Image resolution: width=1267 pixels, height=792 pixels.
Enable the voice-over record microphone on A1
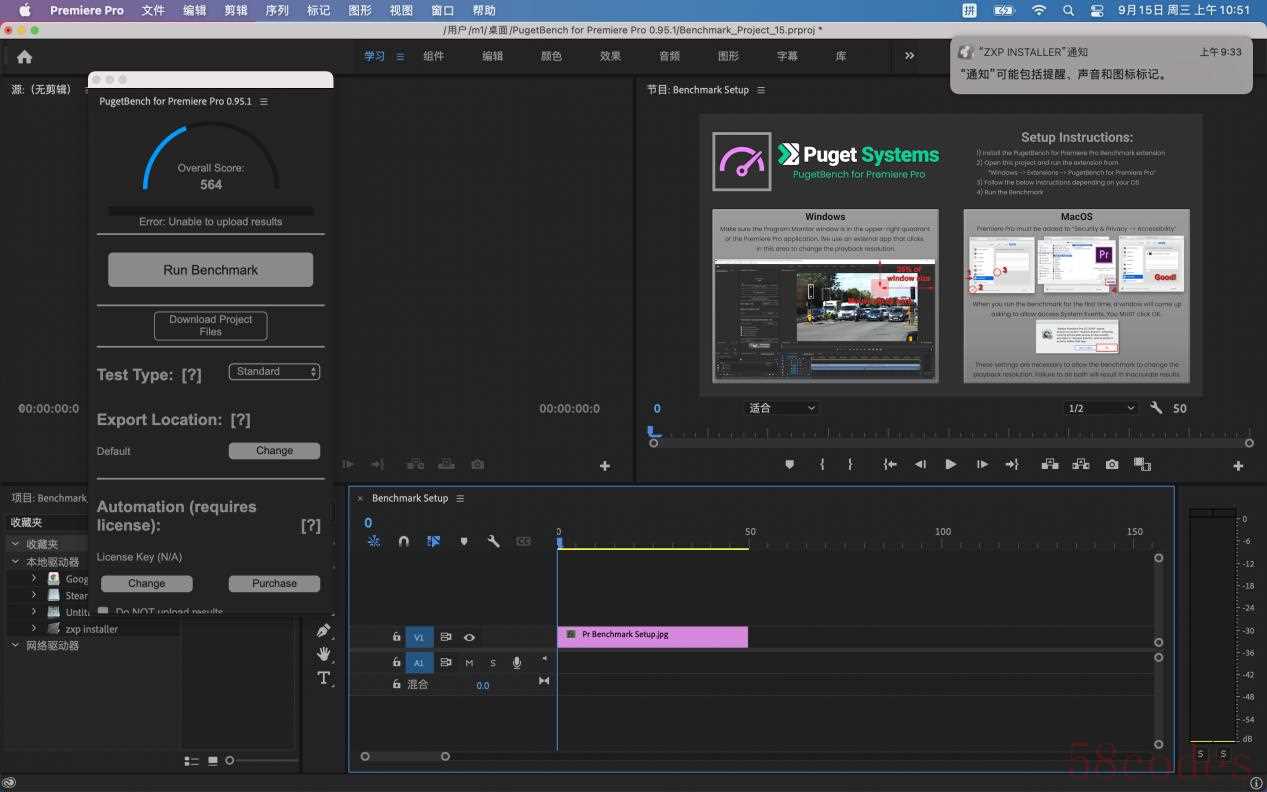click(517, 663)
